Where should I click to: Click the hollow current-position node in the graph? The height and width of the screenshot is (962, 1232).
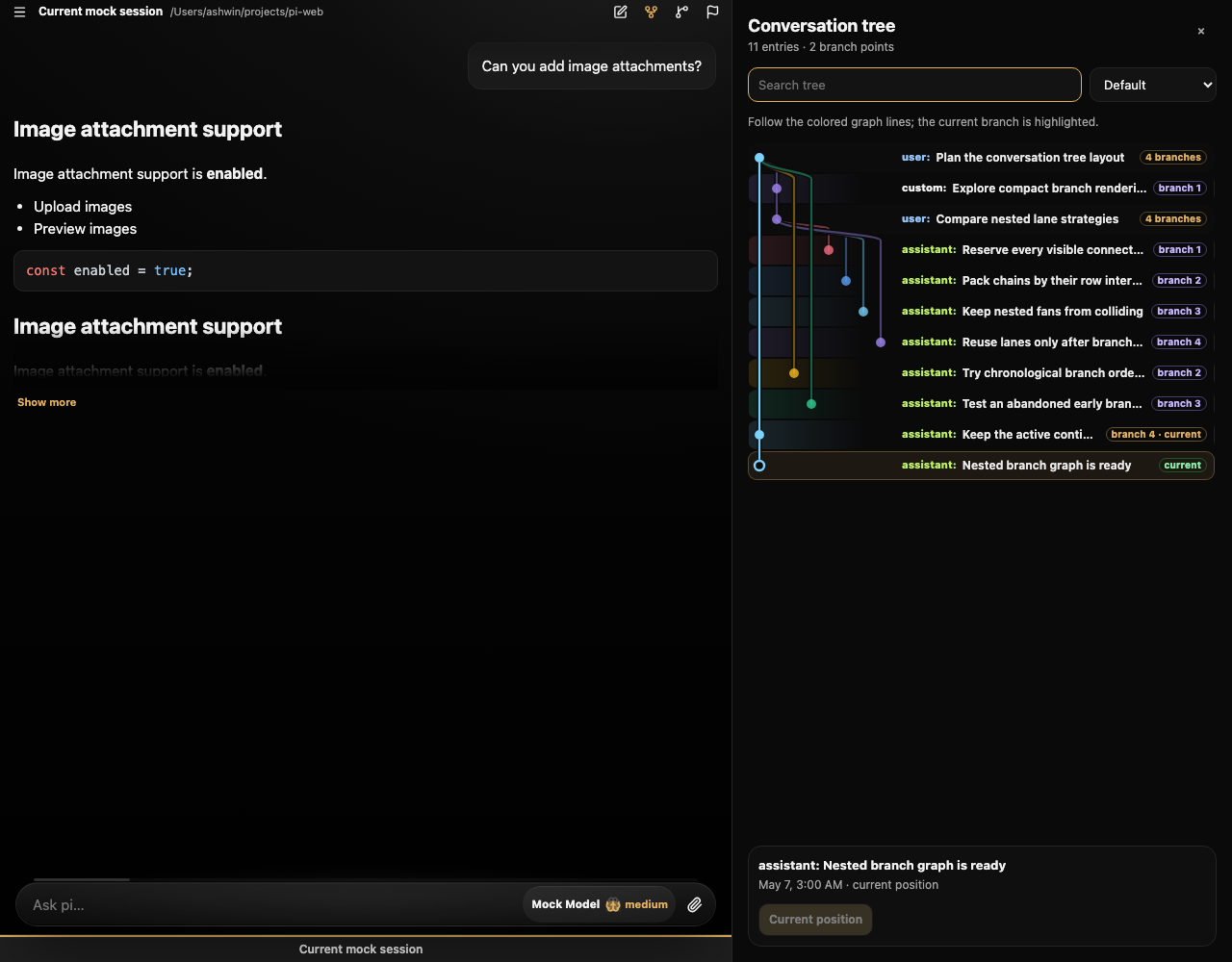(759, 466)
